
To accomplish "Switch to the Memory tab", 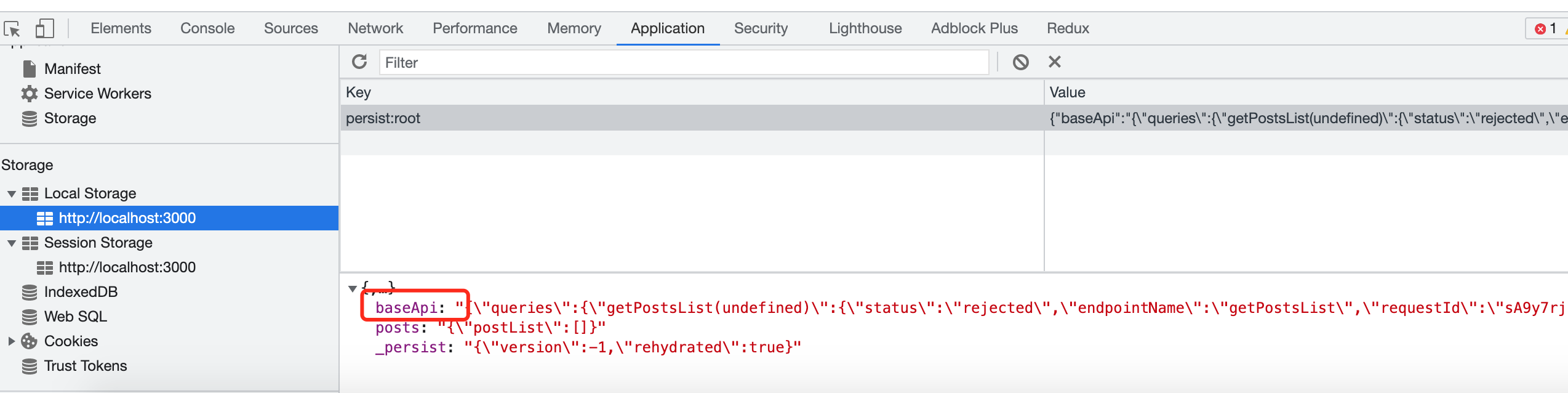I will tap(574, 28).
